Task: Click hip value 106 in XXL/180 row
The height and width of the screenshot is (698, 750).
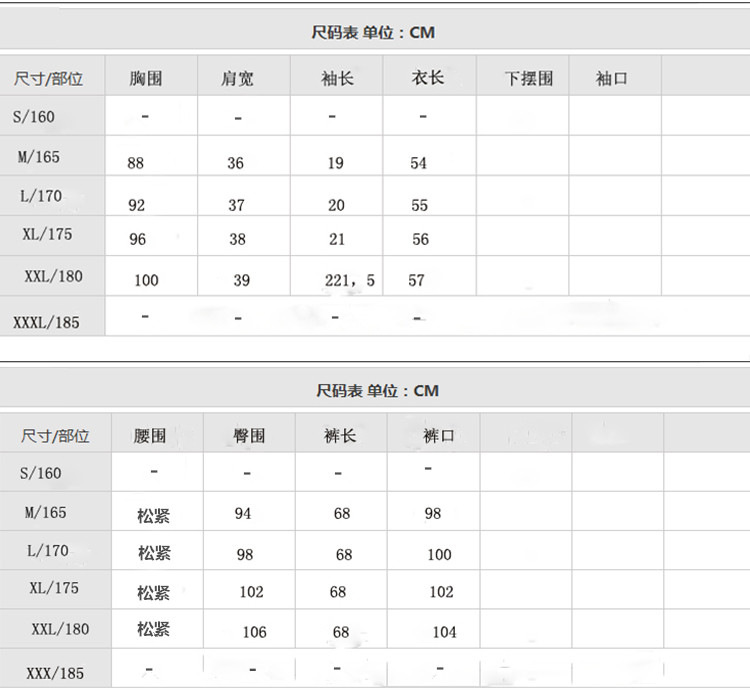Action: [x=254, y=632]
